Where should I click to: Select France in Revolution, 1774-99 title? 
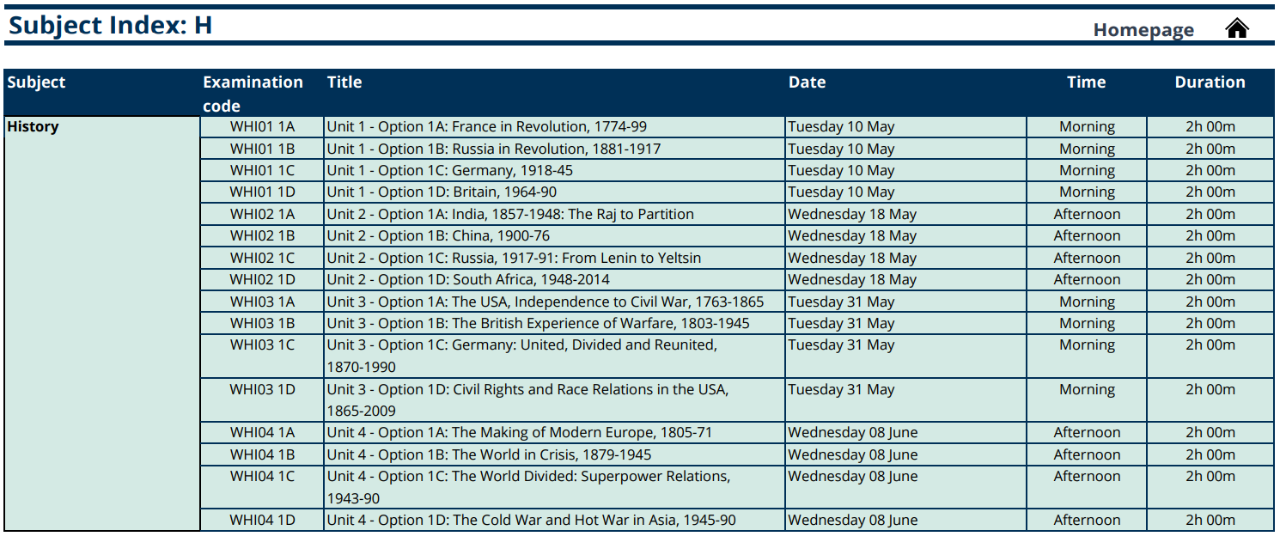pos(486,127)
